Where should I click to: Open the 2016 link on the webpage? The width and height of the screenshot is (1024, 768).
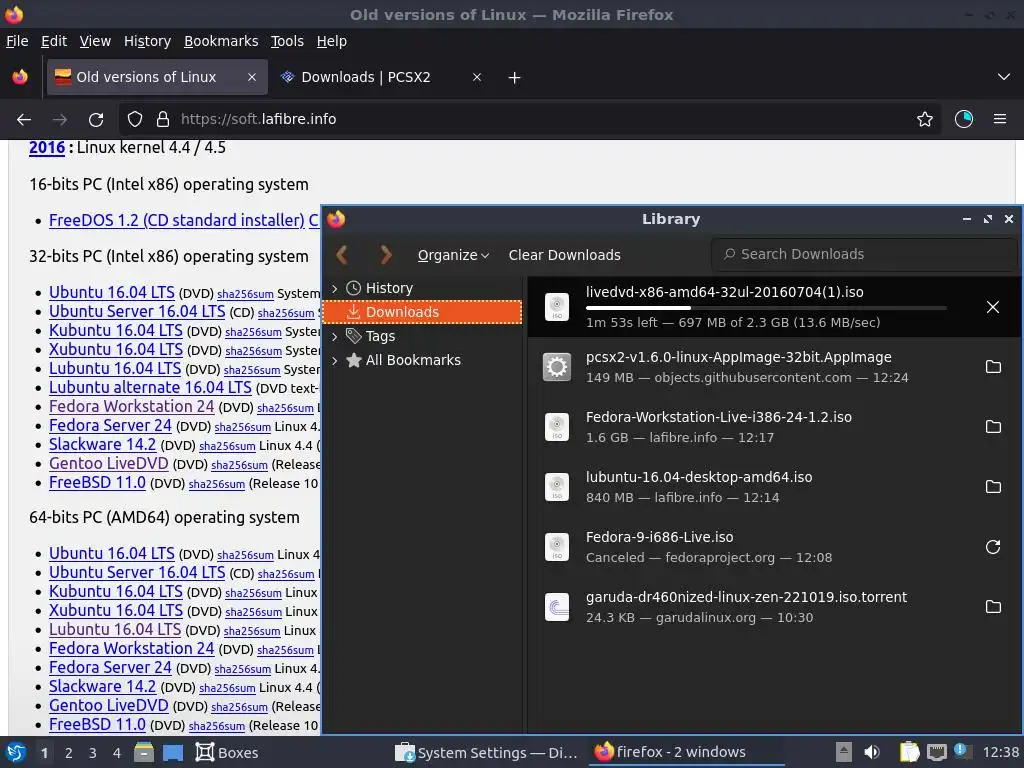tap(47, 148)
